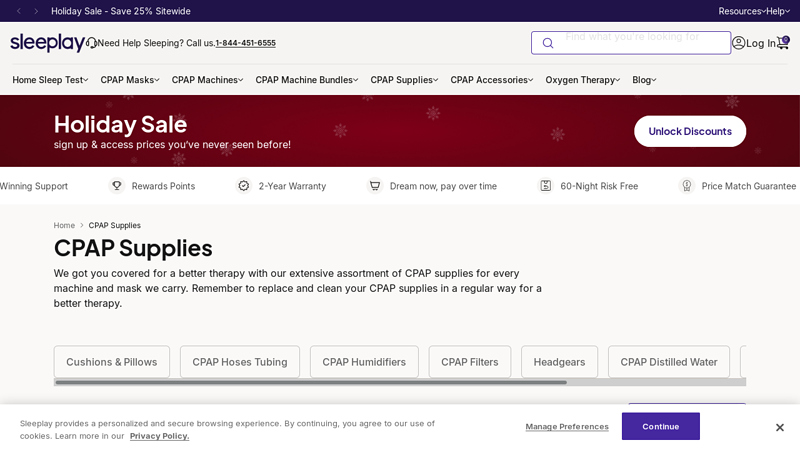Go to previous announcement arrow
Screen dimensions: 800x450
point(19,11)
